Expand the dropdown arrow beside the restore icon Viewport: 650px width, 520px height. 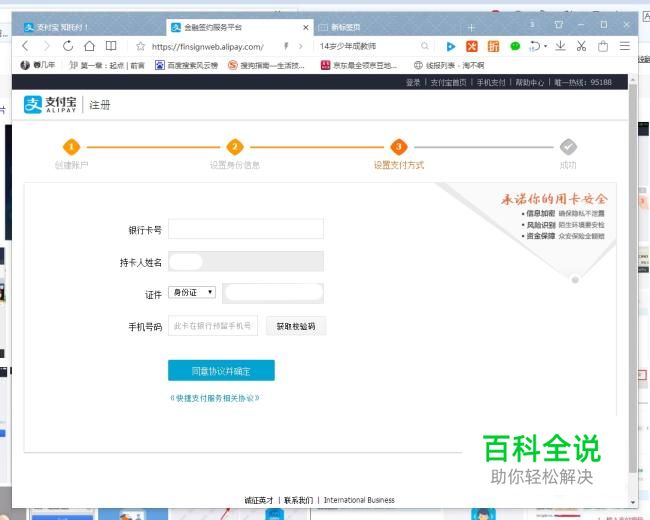click(546, 46)
